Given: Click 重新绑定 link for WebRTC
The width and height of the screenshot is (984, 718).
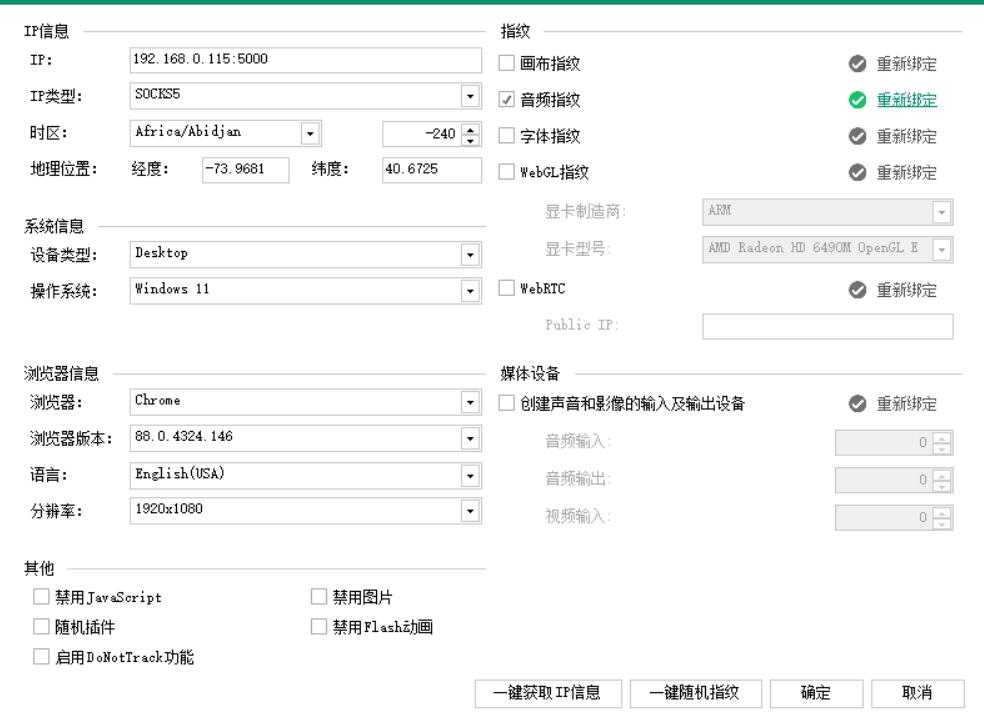Looking at the screenshot, I should pos(907,289).
